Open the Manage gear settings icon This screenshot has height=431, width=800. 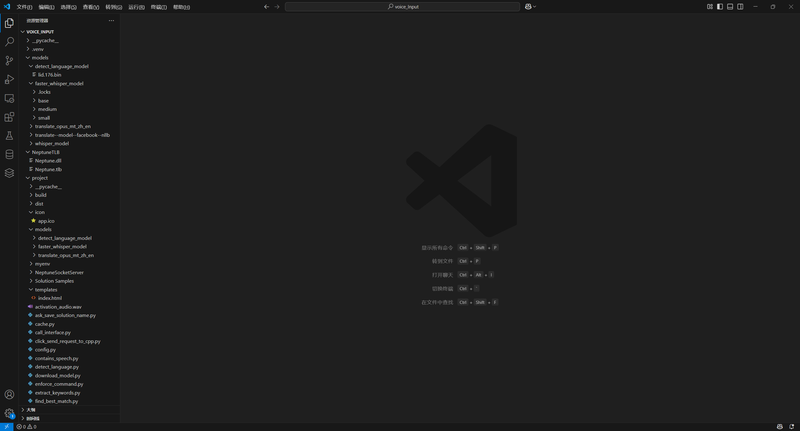(9, 413)
